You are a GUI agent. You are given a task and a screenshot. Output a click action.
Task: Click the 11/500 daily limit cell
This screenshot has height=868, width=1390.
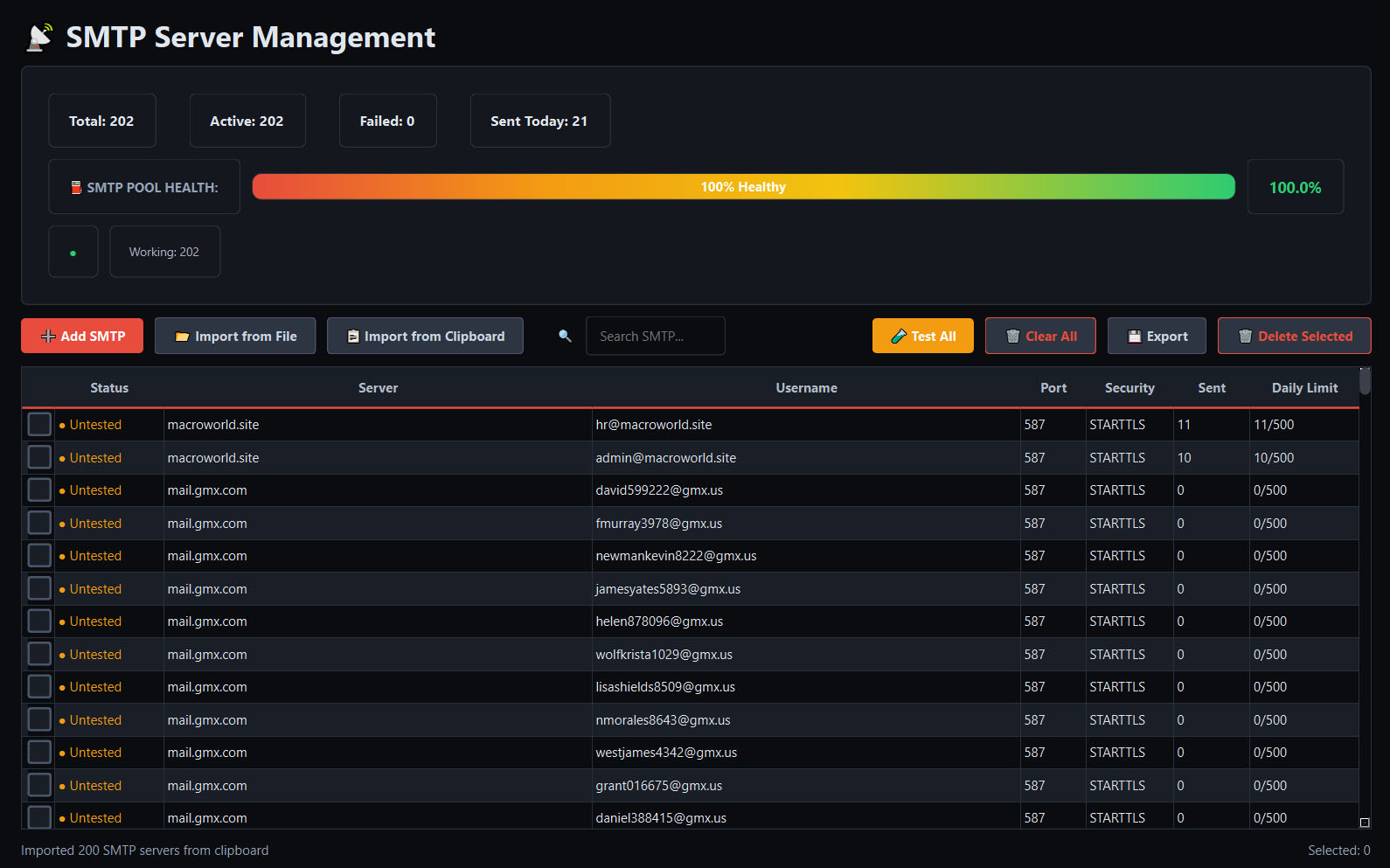1304,425
